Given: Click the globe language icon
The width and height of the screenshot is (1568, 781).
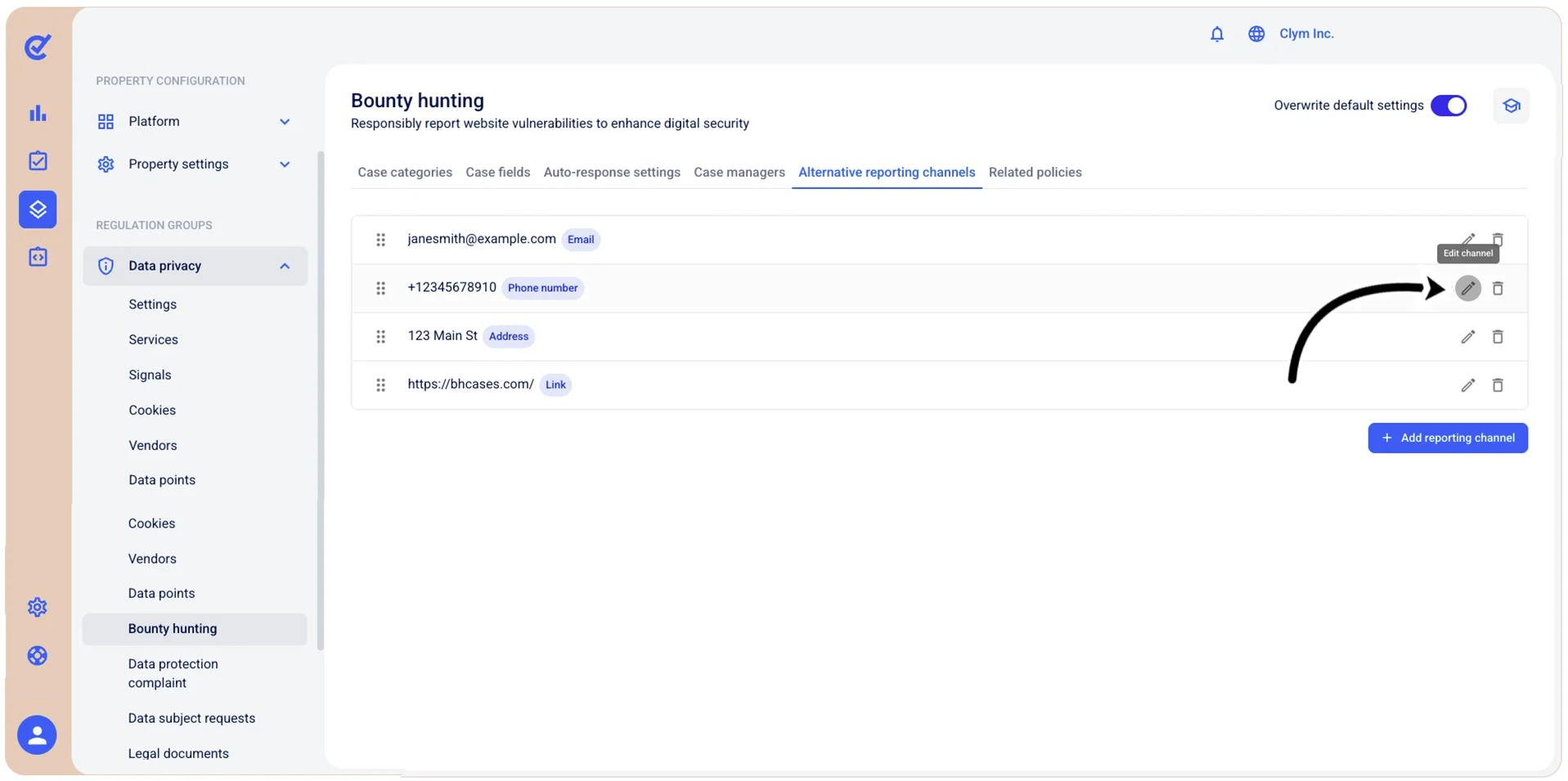Looking at the screenshot, I should coord(1256,34).
